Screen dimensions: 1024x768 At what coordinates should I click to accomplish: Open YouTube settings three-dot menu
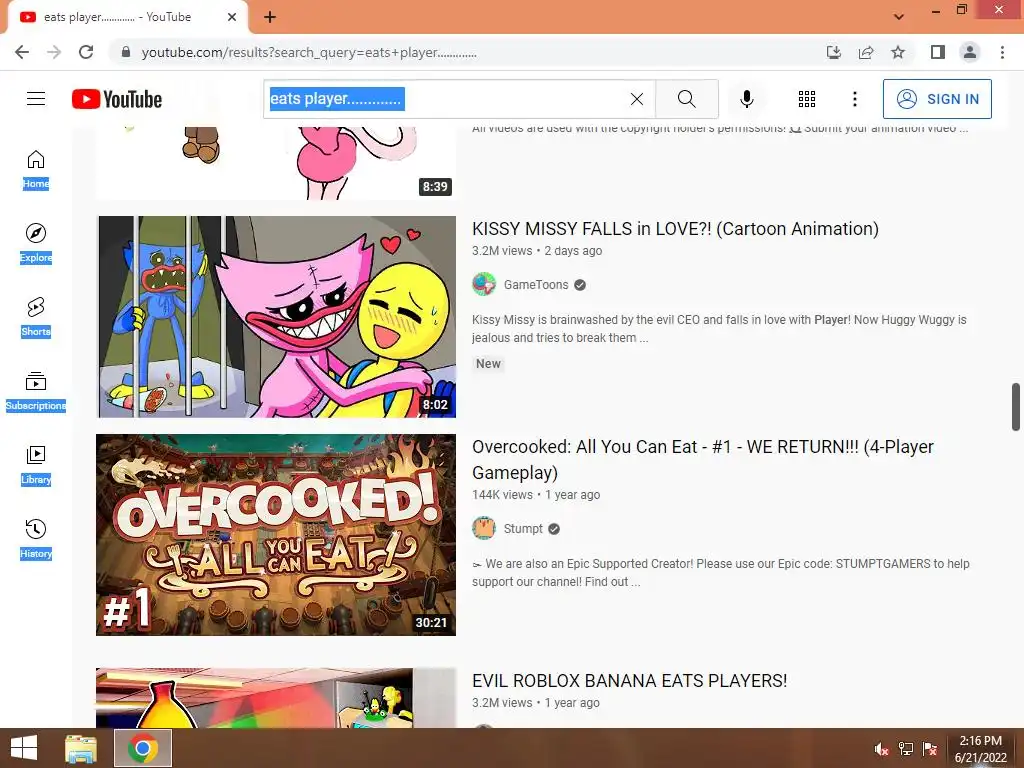tap(855, 99)
